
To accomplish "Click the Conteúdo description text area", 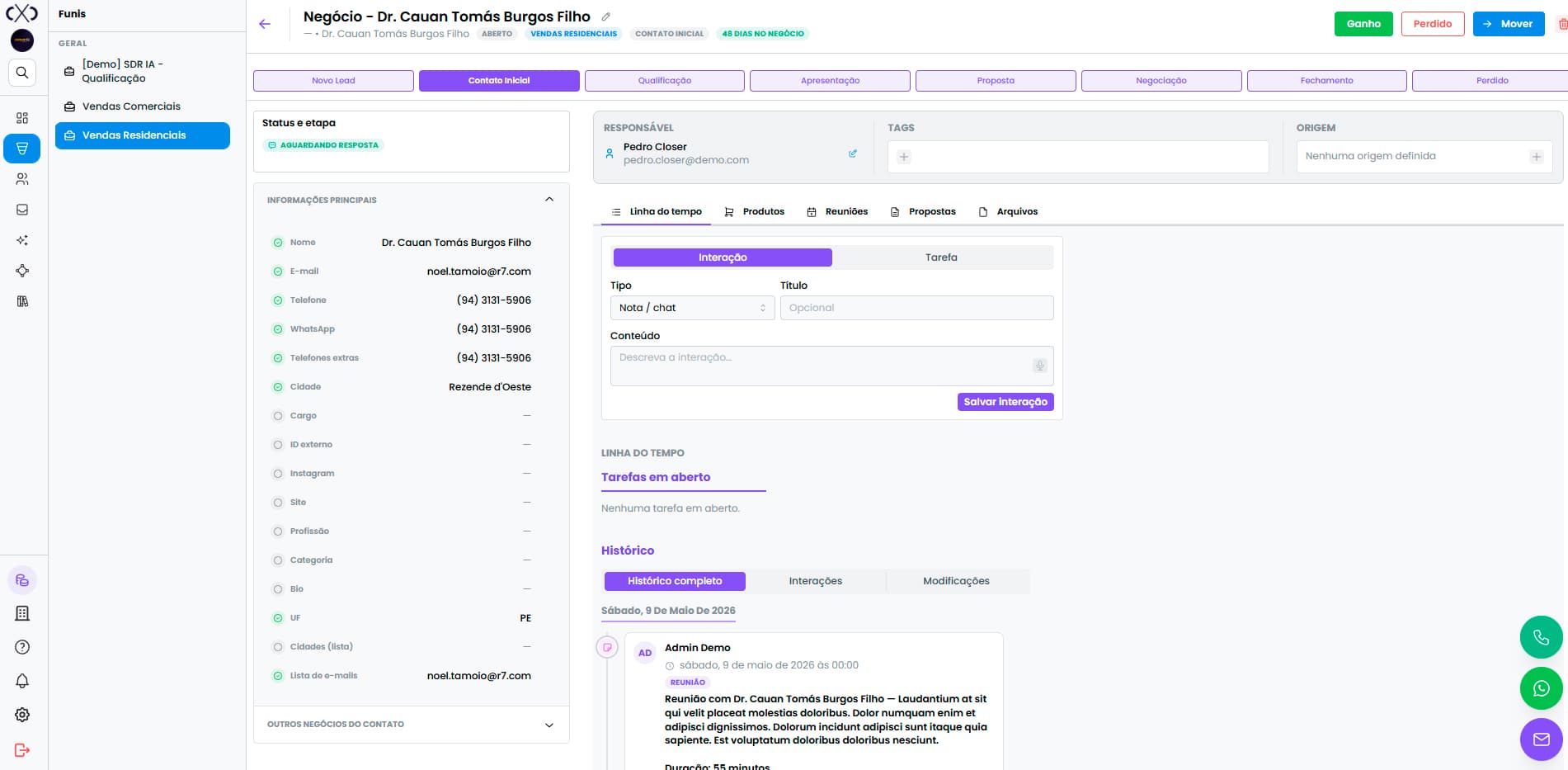I will [x=832, y=366].
